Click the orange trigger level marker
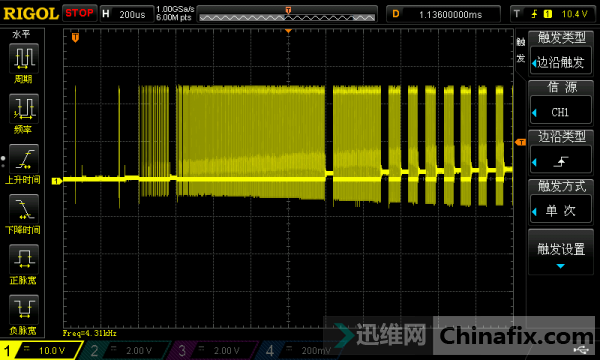600x360 pixels. [x=520, y=142]
